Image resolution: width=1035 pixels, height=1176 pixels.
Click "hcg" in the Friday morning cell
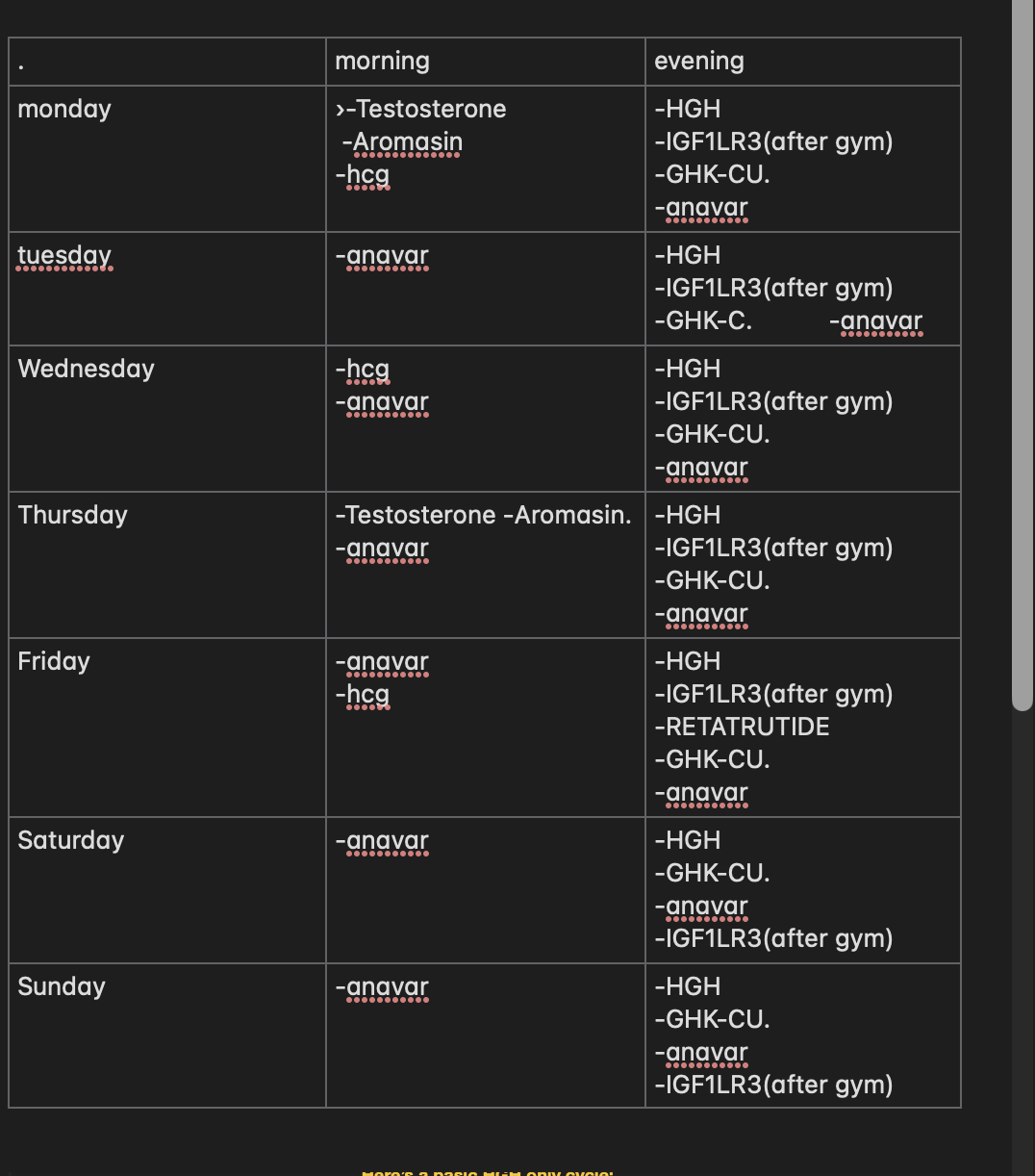[x=367, y=695]
